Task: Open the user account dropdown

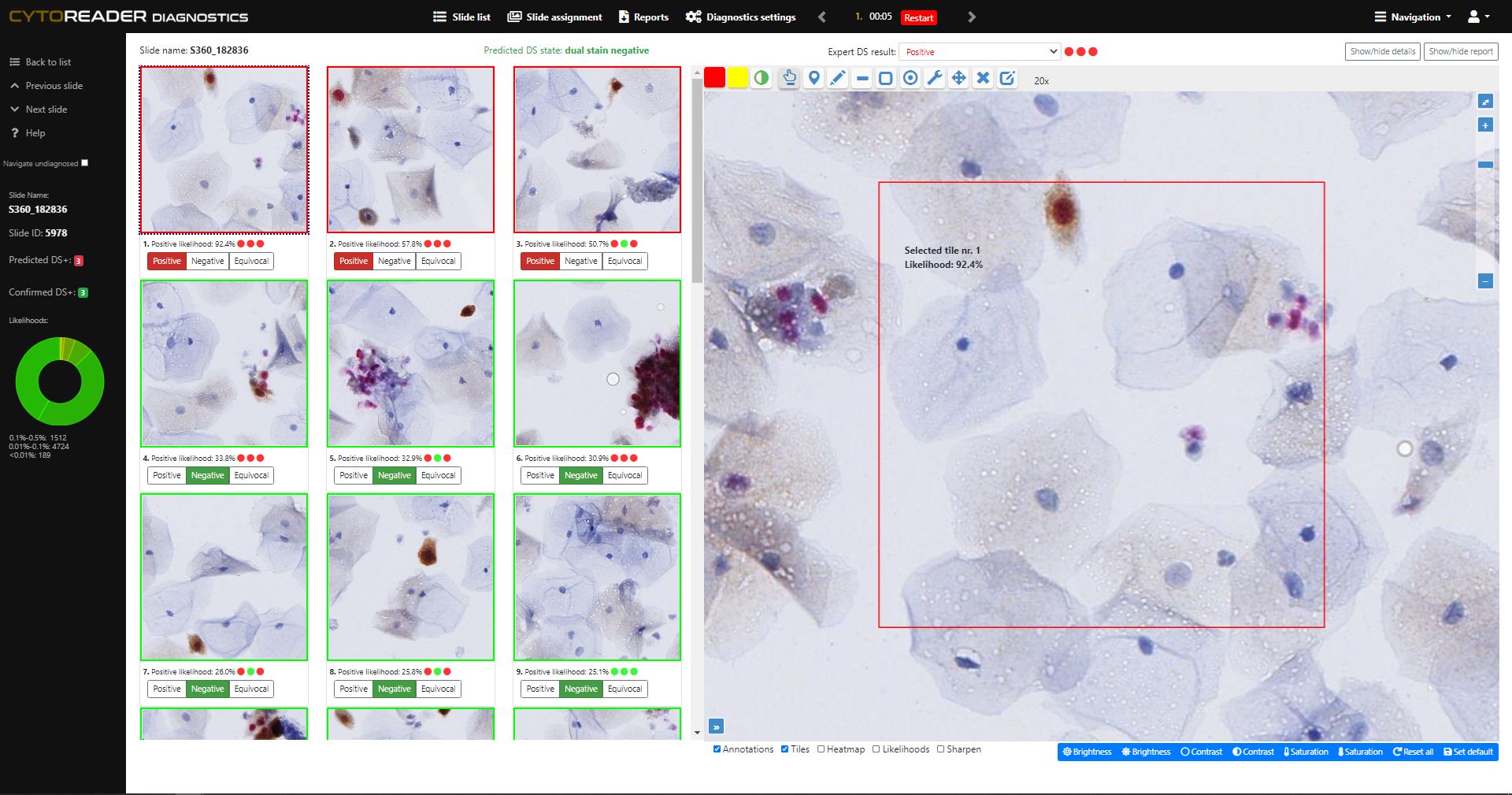Action: (1478, 17)
